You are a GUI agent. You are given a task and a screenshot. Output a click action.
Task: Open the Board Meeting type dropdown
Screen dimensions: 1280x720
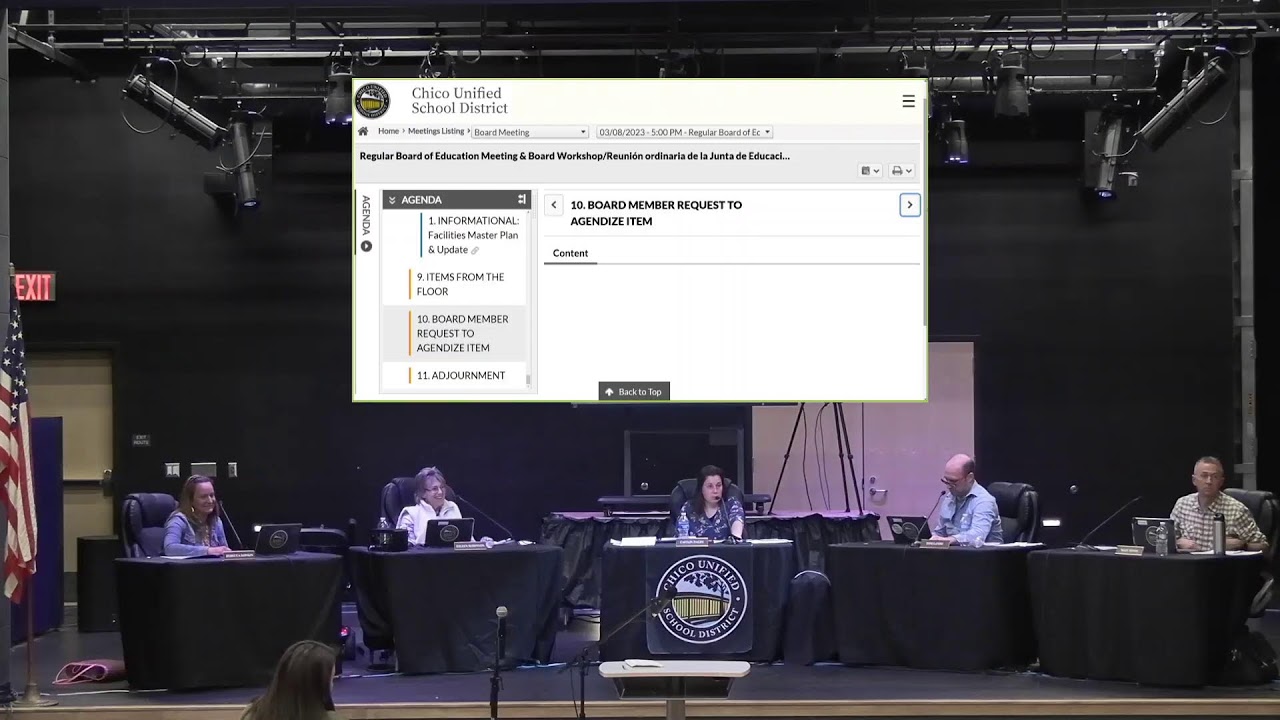530,132
